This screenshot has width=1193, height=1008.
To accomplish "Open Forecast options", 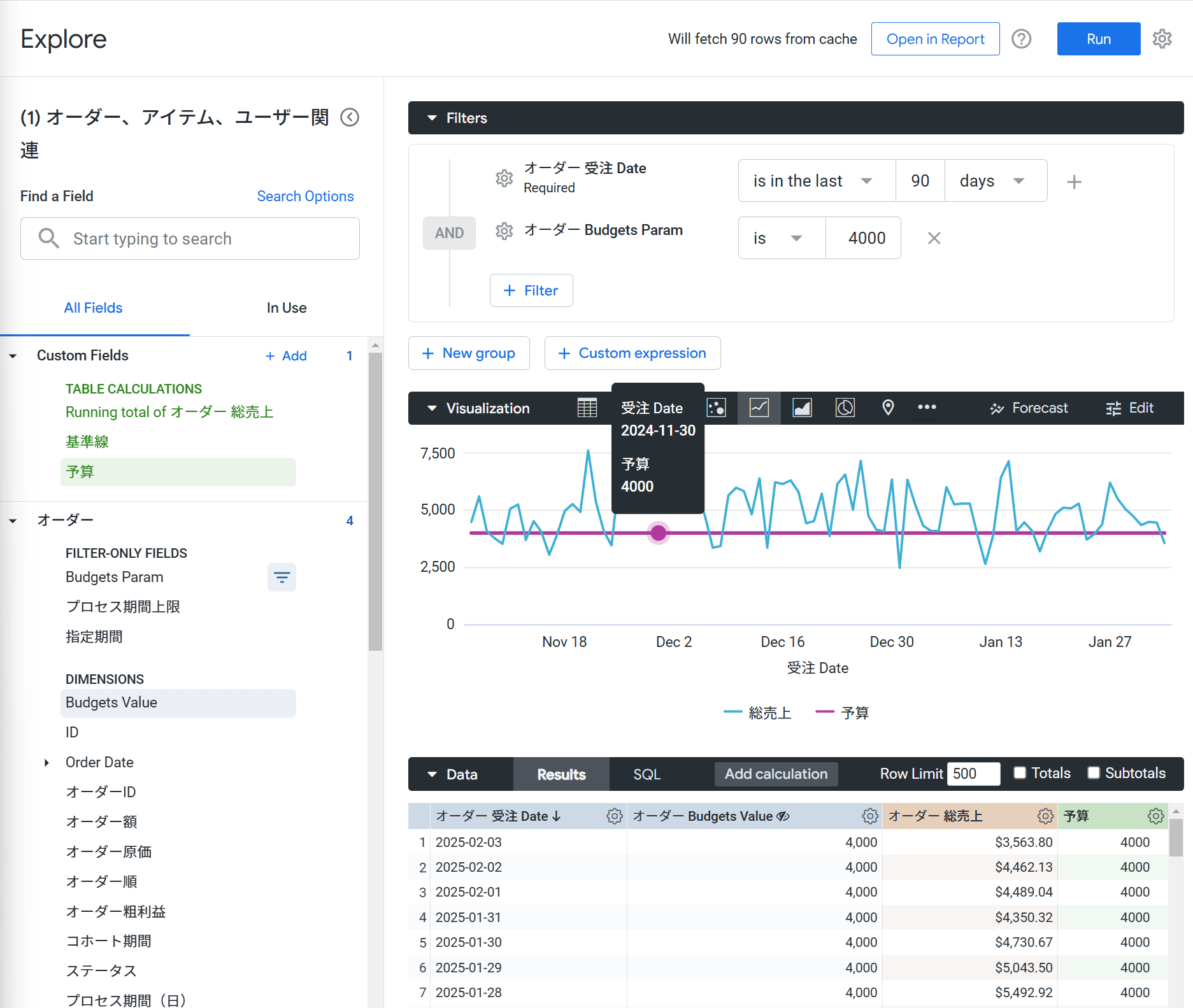I will (x=1029, y=408).
